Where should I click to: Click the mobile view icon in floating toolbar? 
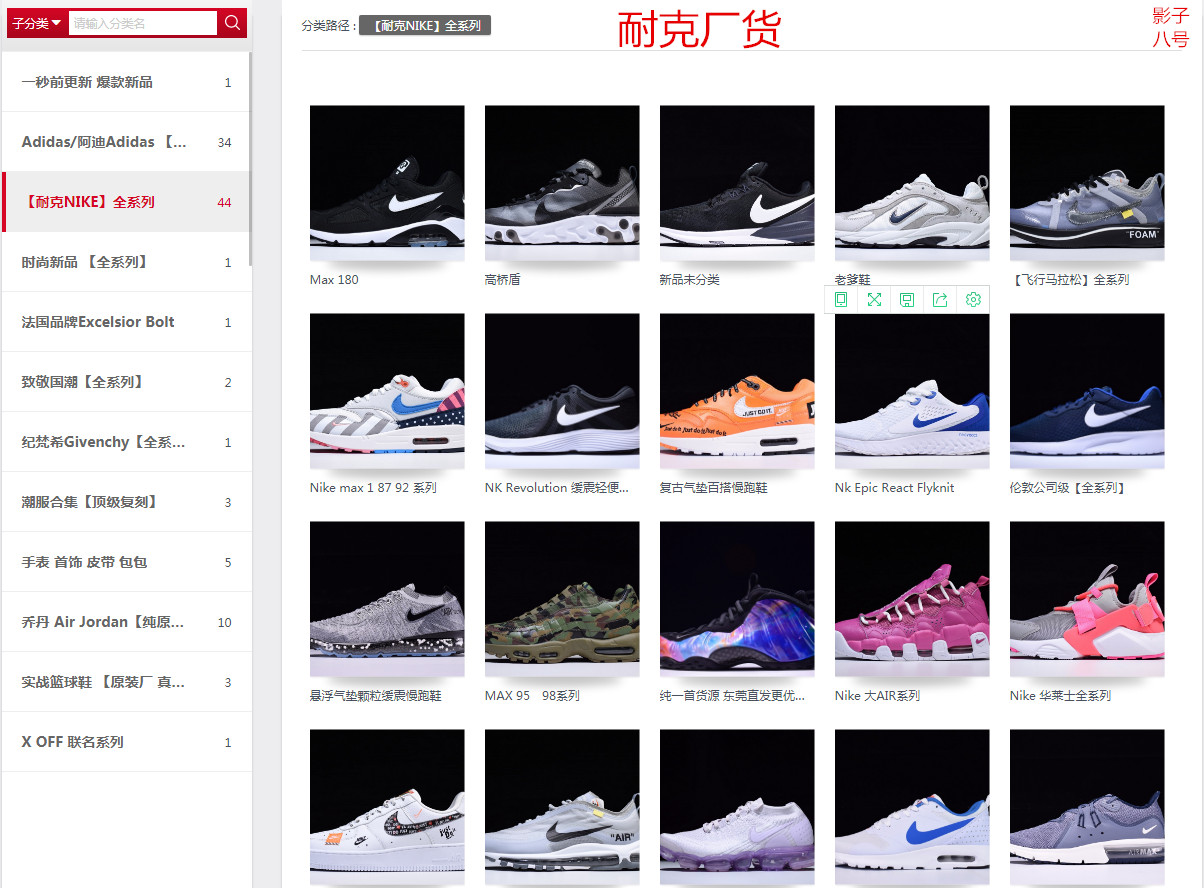841,300
